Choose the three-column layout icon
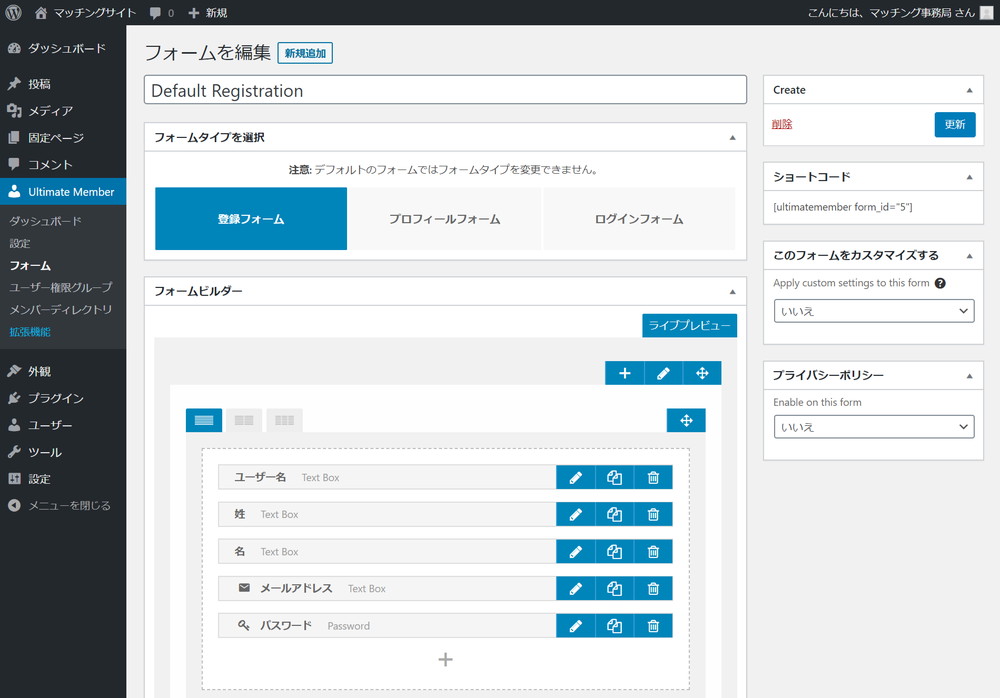Screen dimensions: 1000x698 pos(284,420)
